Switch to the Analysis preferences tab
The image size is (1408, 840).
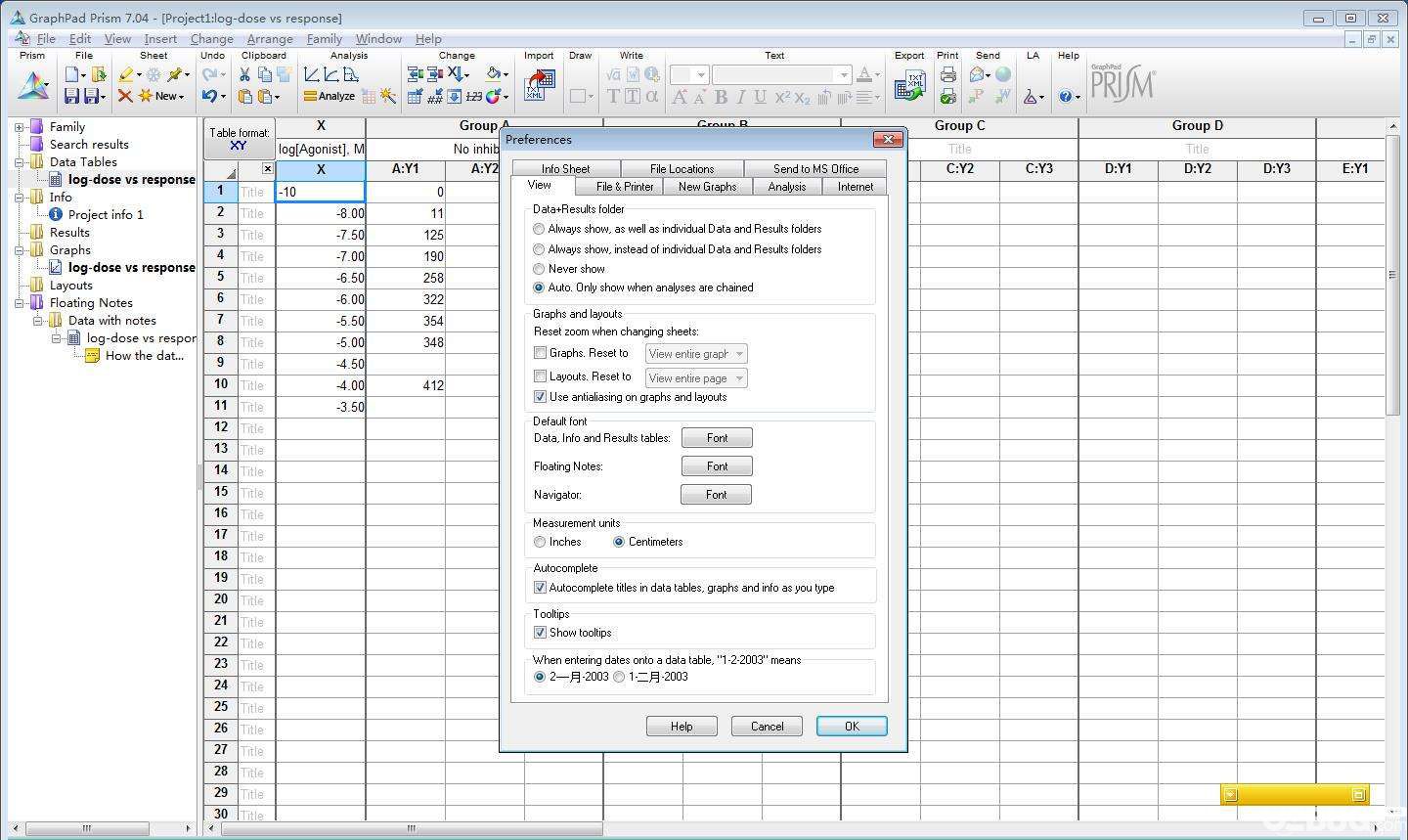tap(787, 187)
